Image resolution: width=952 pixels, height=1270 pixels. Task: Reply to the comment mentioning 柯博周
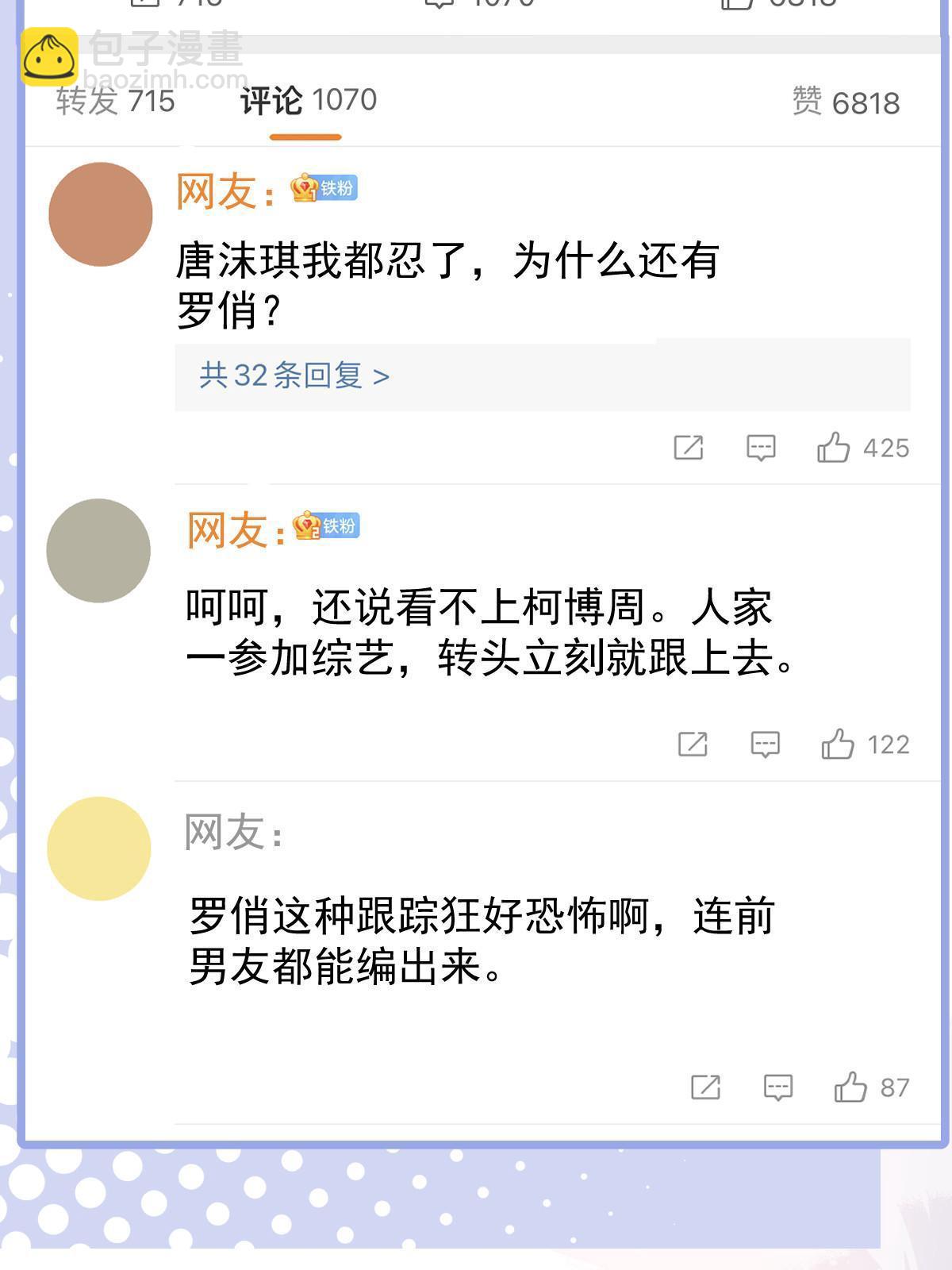click(766, 745)
